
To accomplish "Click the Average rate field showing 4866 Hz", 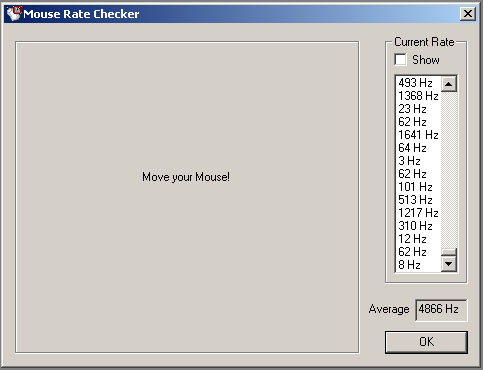I will [x=441, y=310].
